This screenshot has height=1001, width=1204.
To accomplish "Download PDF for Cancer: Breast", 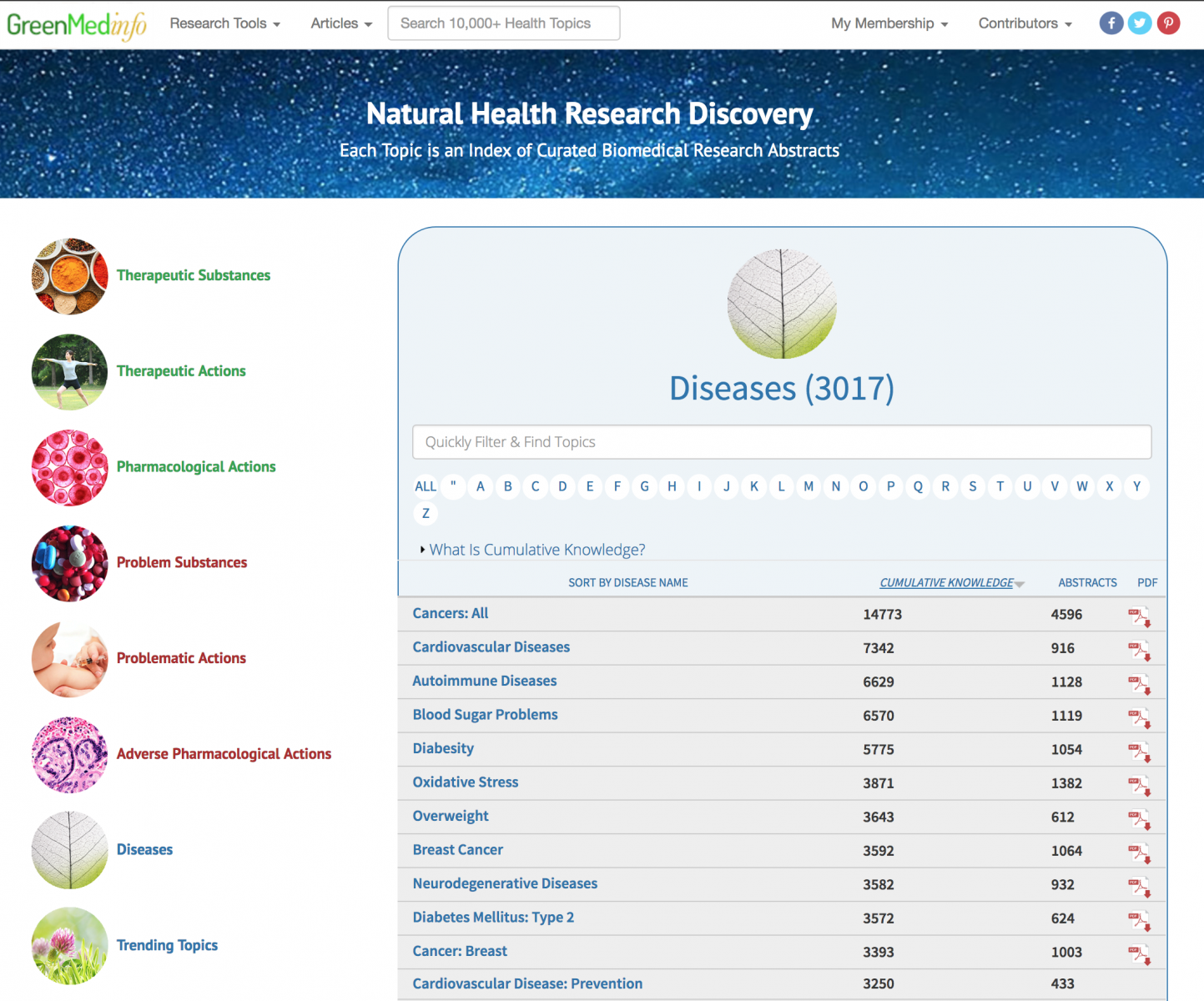I will click(1140, 955).
